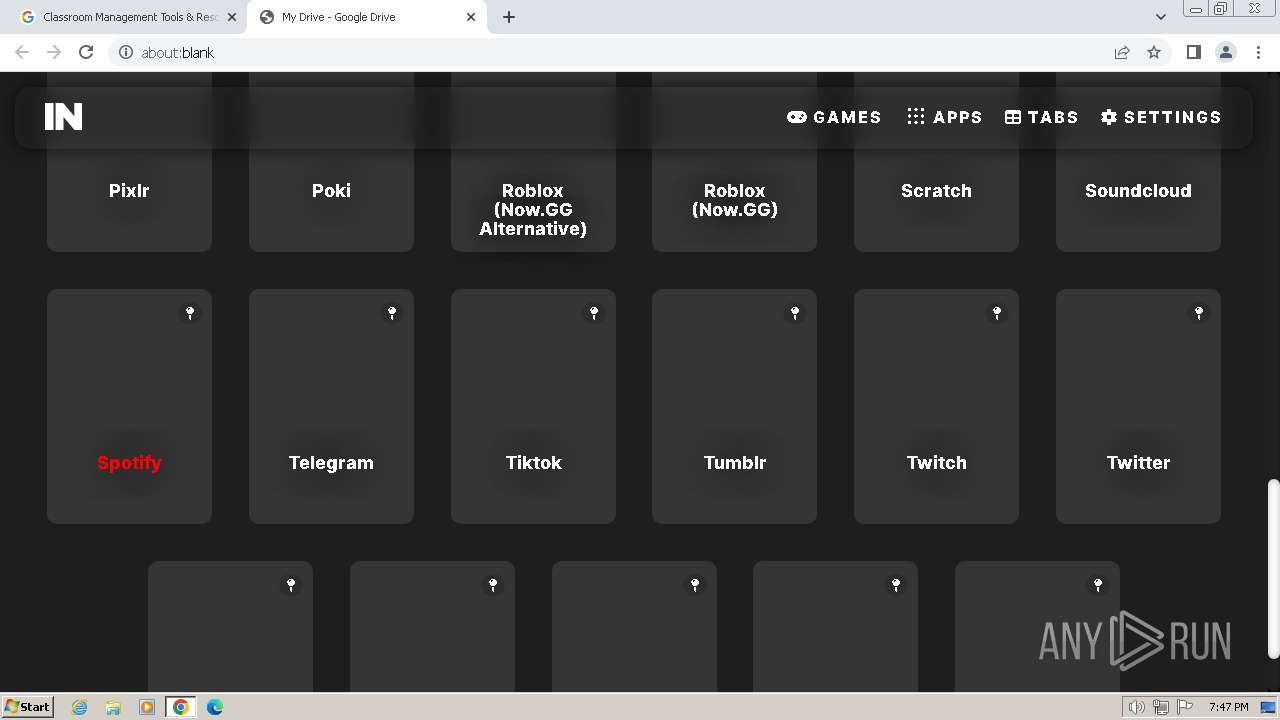
Task: Open the Chrome profile menu
Action: click(x=1226, y=52)
